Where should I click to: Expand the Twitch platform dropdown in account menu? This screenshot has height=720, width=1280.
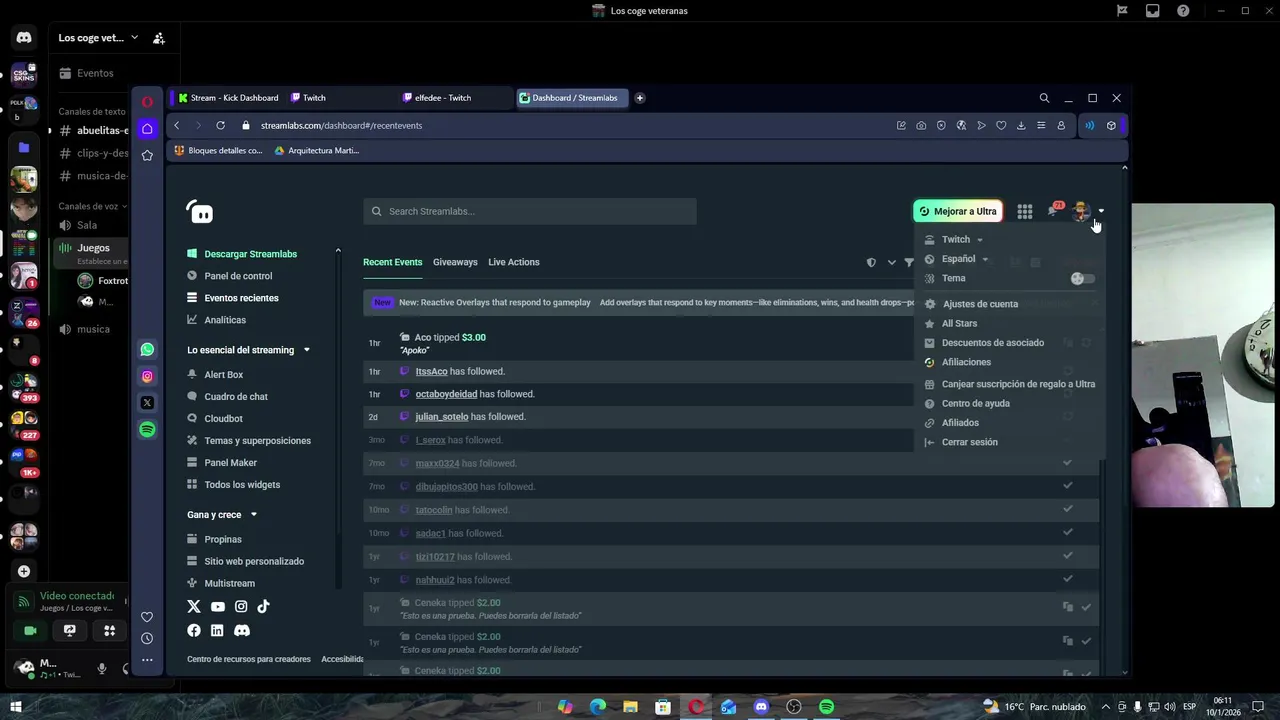point(962,240)
